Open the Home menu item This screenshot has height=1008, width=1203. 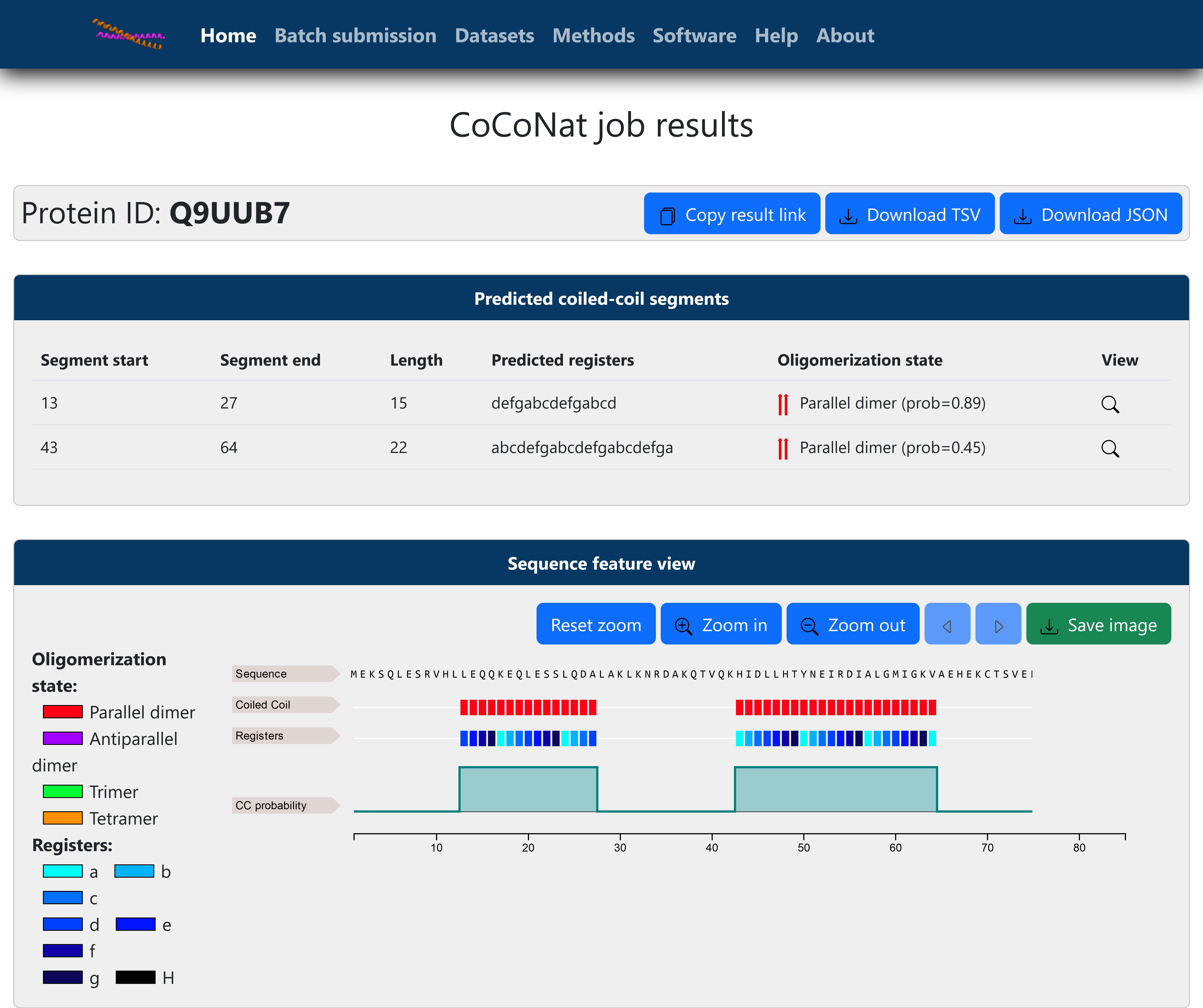[x=228, y=35]
